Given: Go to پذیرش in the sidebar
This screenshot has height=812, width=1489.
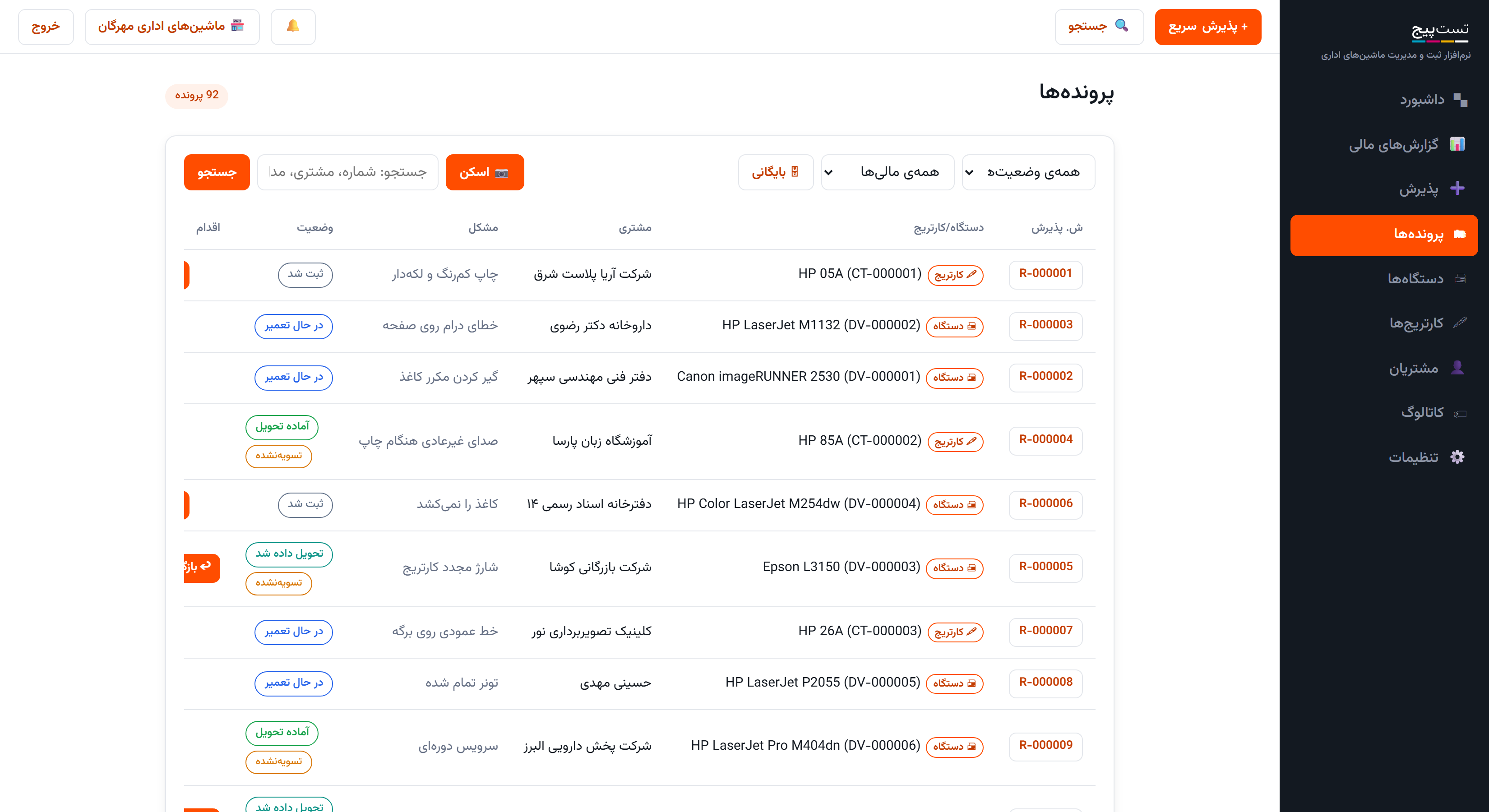Looking at the screenshot, I should 1384,189.
